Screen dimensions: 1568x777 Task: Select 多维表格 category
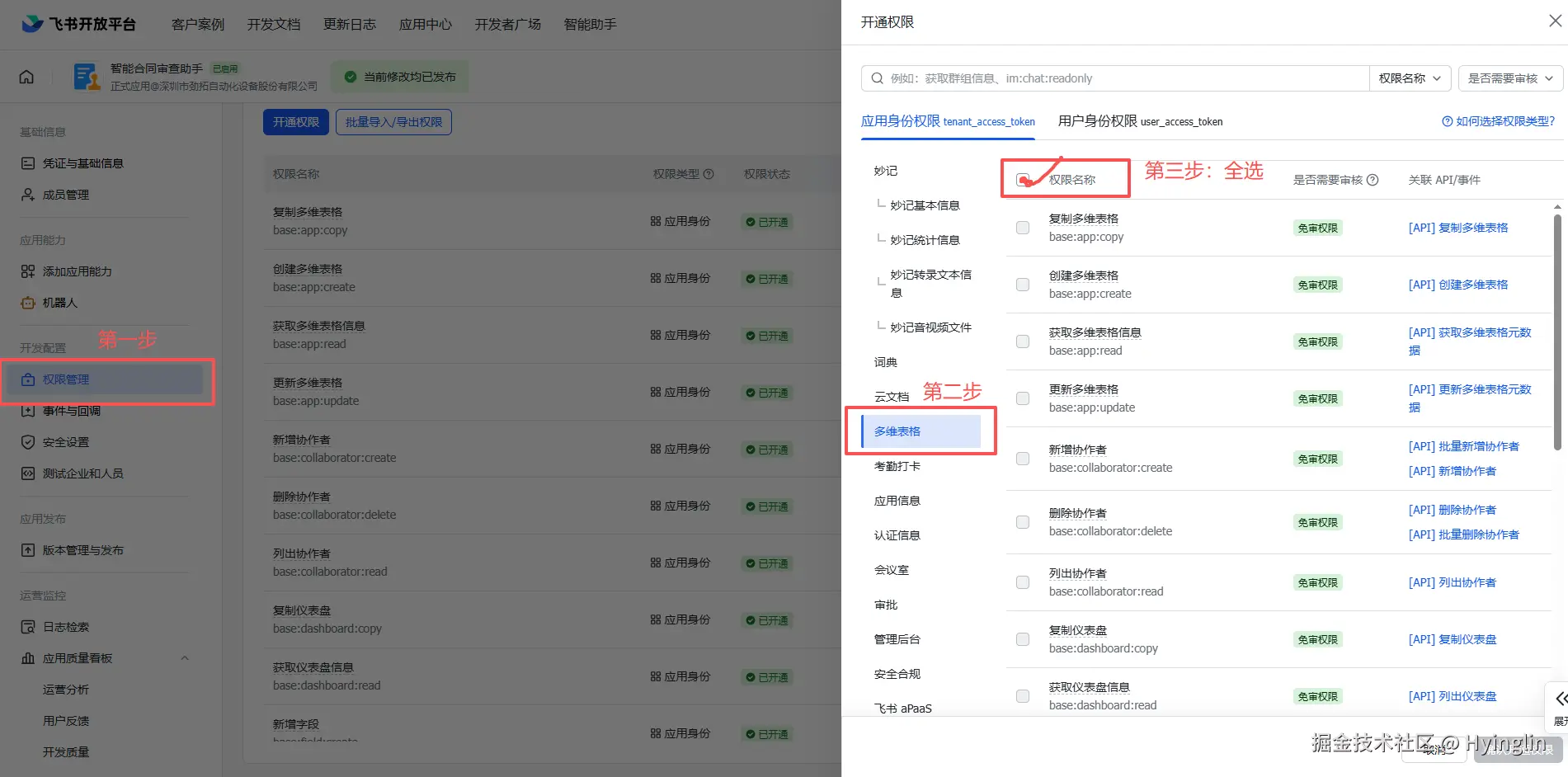(921, 431)
